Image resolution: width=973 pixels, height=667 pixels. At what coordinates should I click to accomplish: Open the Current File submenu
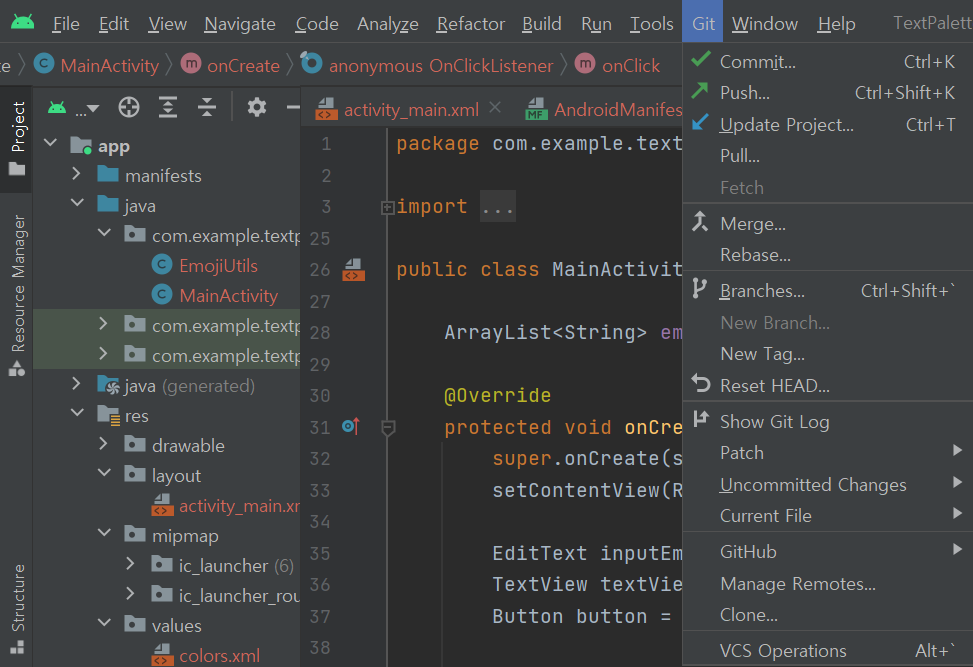click(x=828, y=516)
